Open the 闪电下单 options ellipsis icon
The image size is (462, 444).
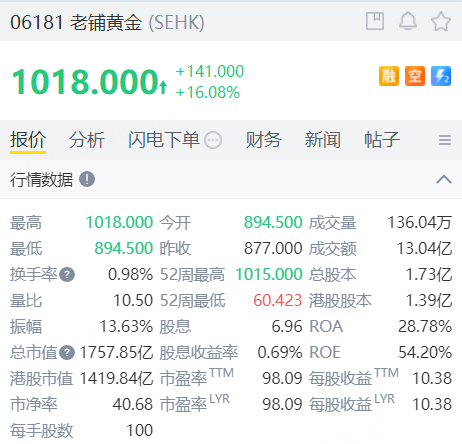click(x=213, y=140)
